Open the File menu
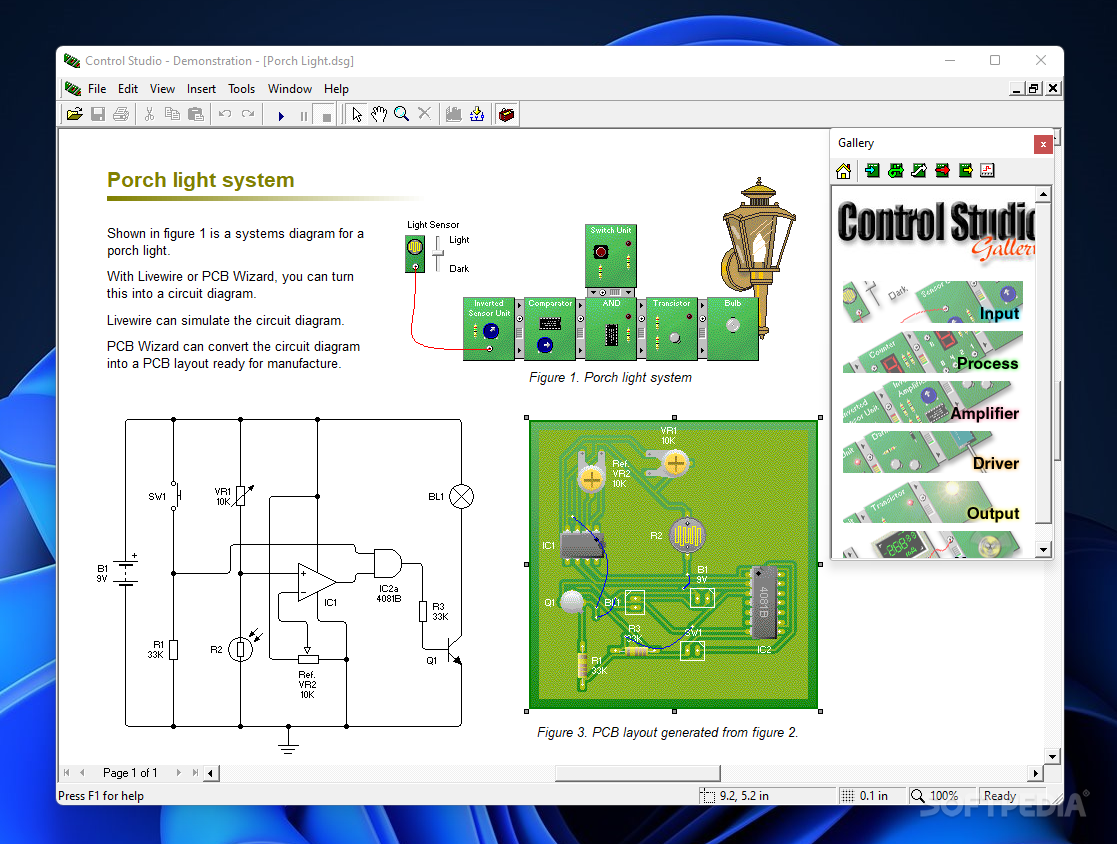This screenshot has width=1117, height=844. [97, 89]
